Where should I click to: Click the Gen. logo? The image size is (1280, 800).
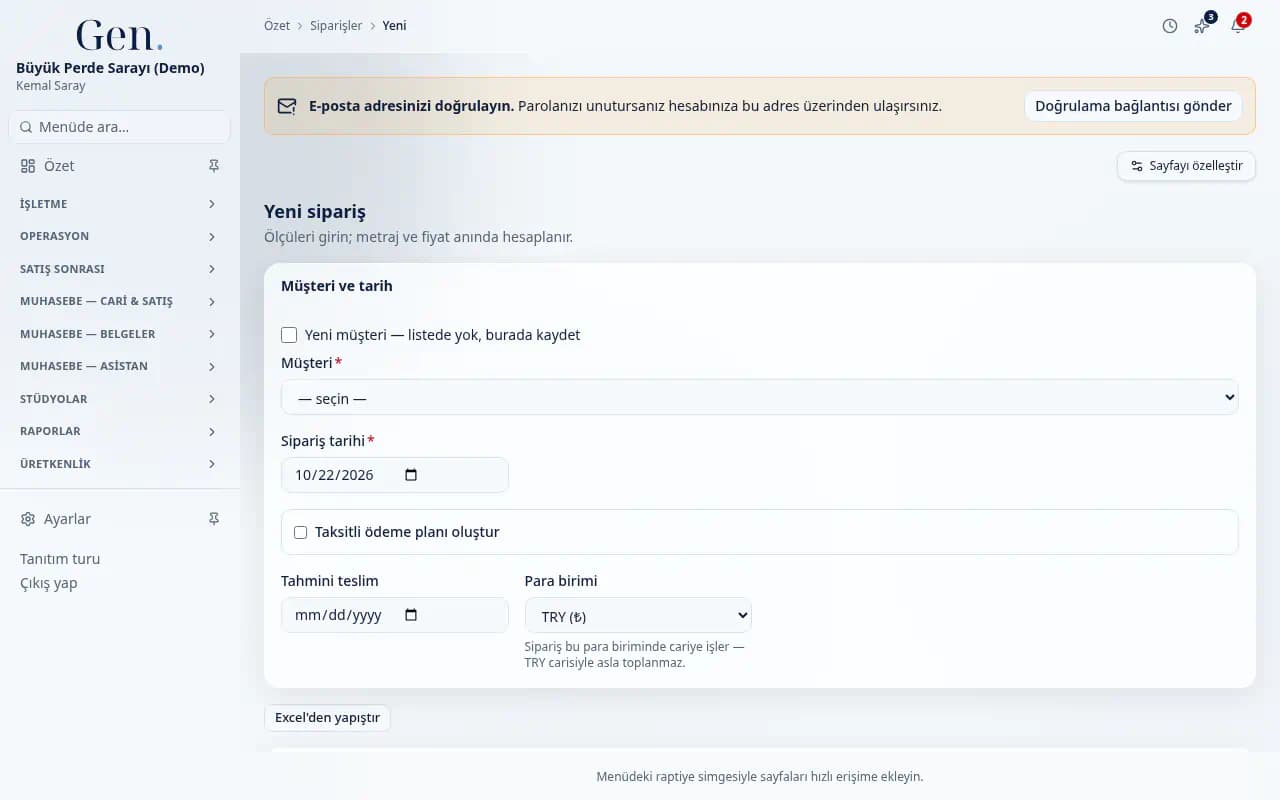[119, 35]
